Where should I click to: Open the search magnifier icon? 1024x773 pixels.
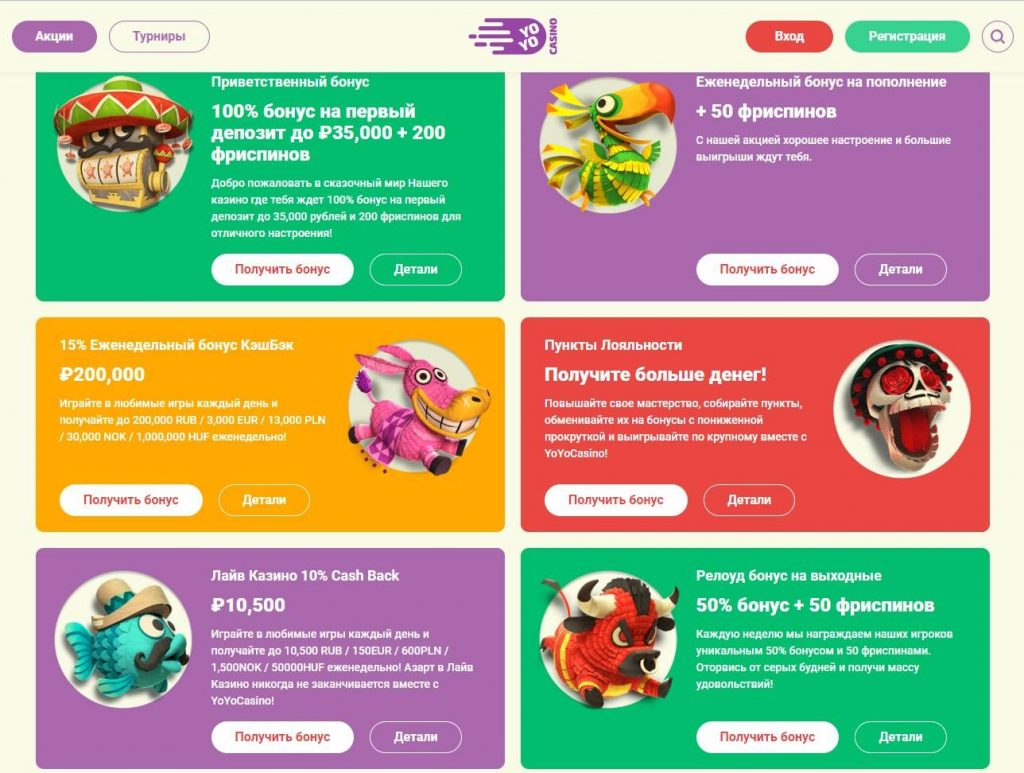tap(997, 37)
